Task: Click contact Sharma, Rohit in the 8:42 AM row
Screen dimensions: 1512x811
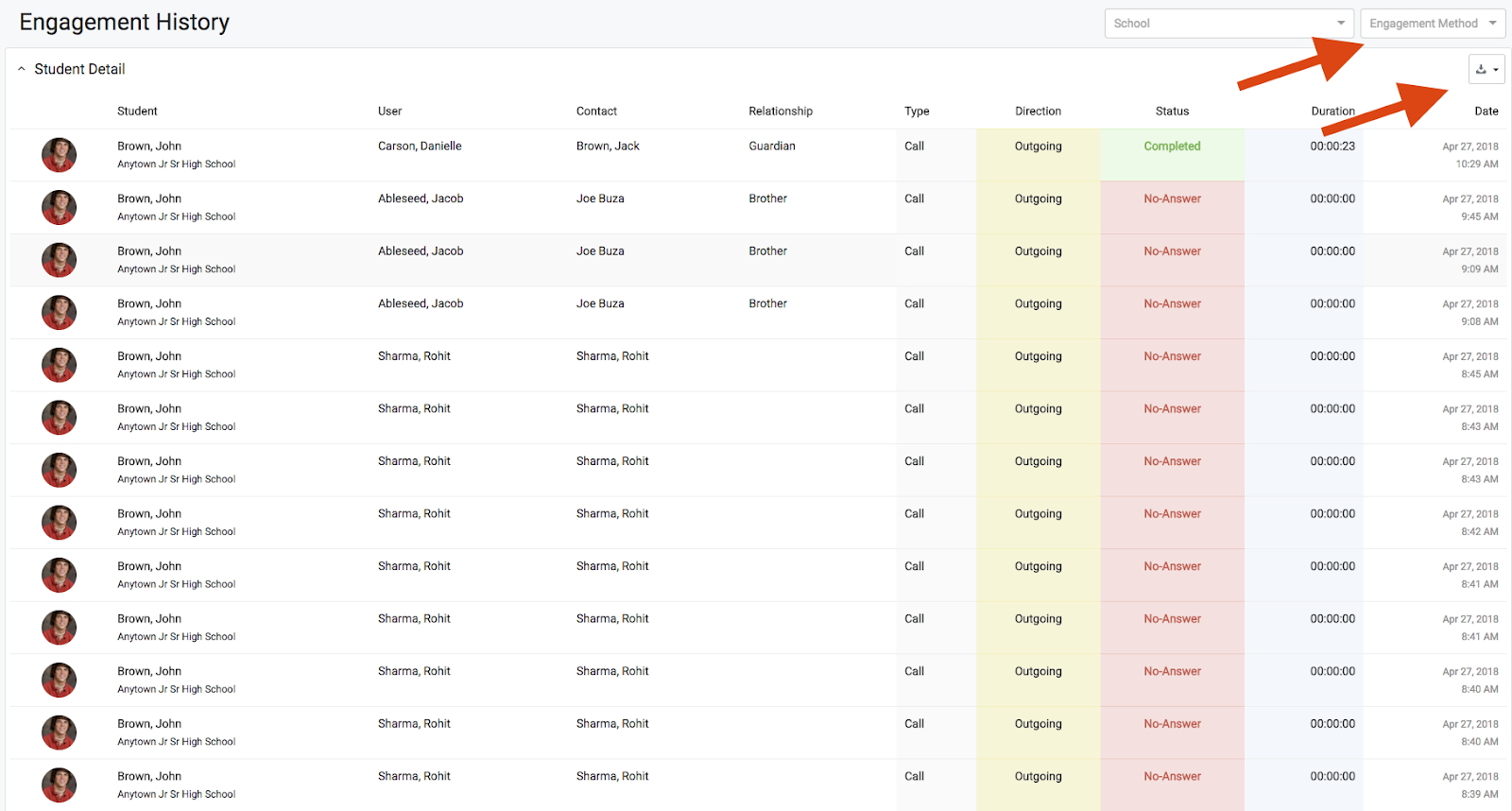Action: (612, 513)
